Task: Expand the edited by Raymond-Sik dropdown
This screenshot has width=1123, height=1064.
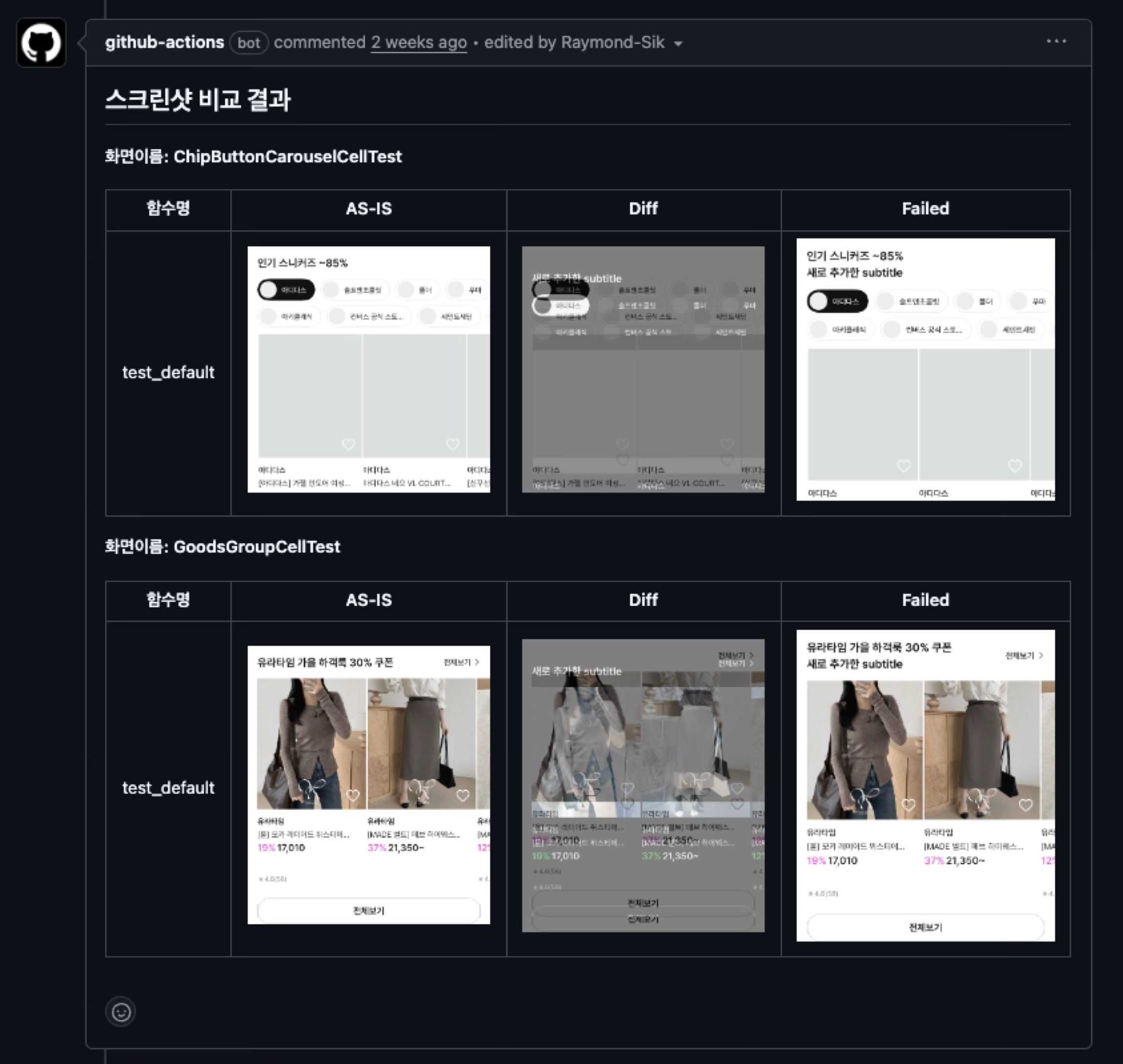Action: [678, 44]
